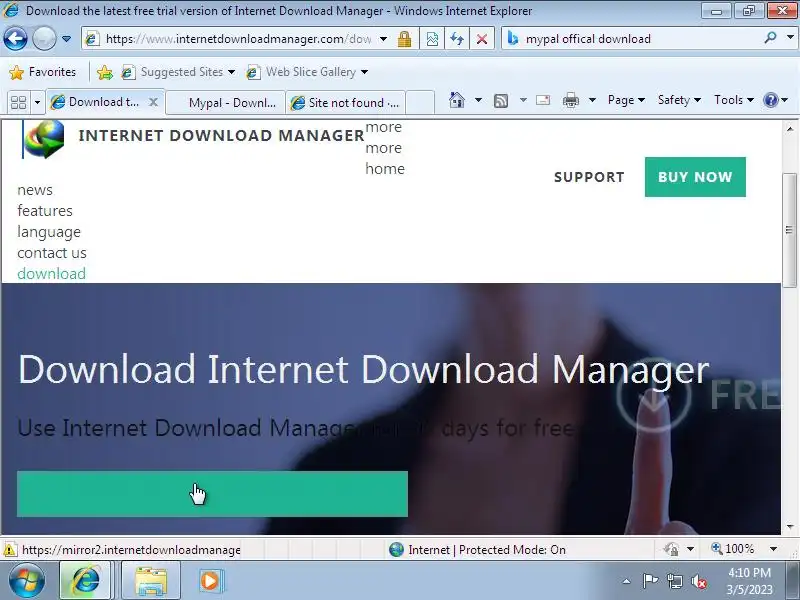The width and height of the screenshot is (800, 600).
Task: Click the scrollbar up arrow
Action: tap(790, 129)
